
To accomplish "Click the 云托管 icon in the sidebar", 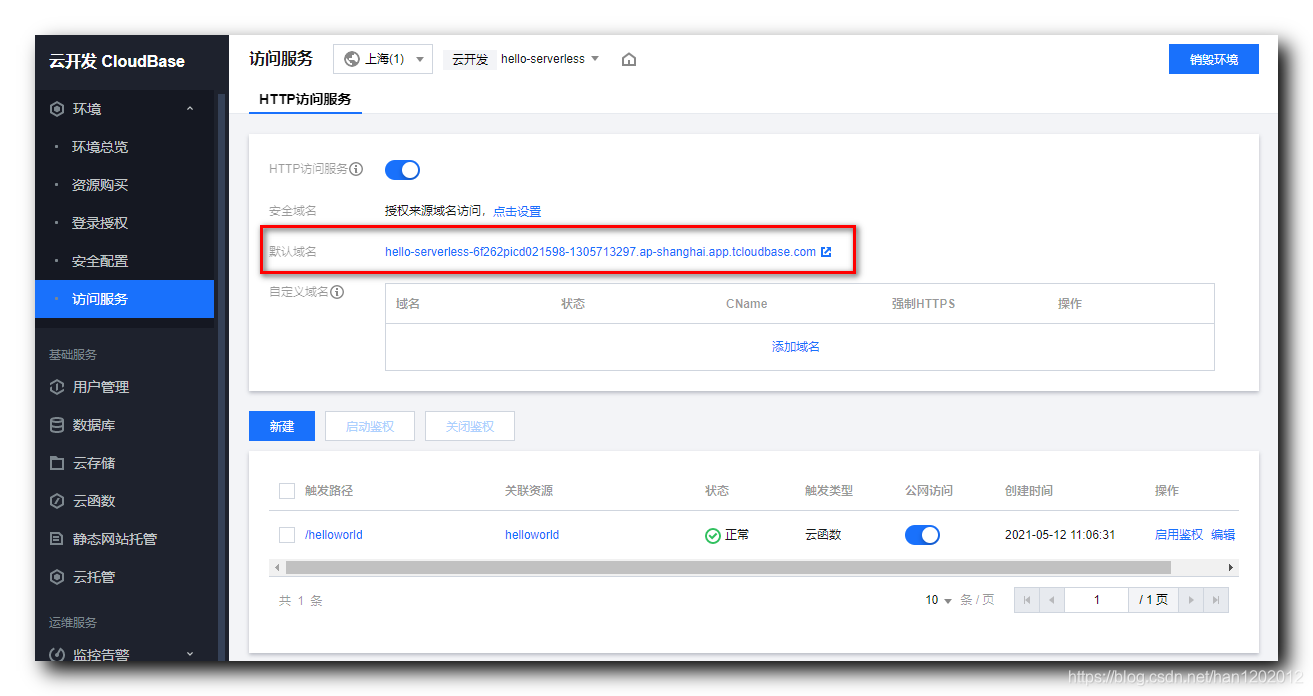I will pos(57,577).
